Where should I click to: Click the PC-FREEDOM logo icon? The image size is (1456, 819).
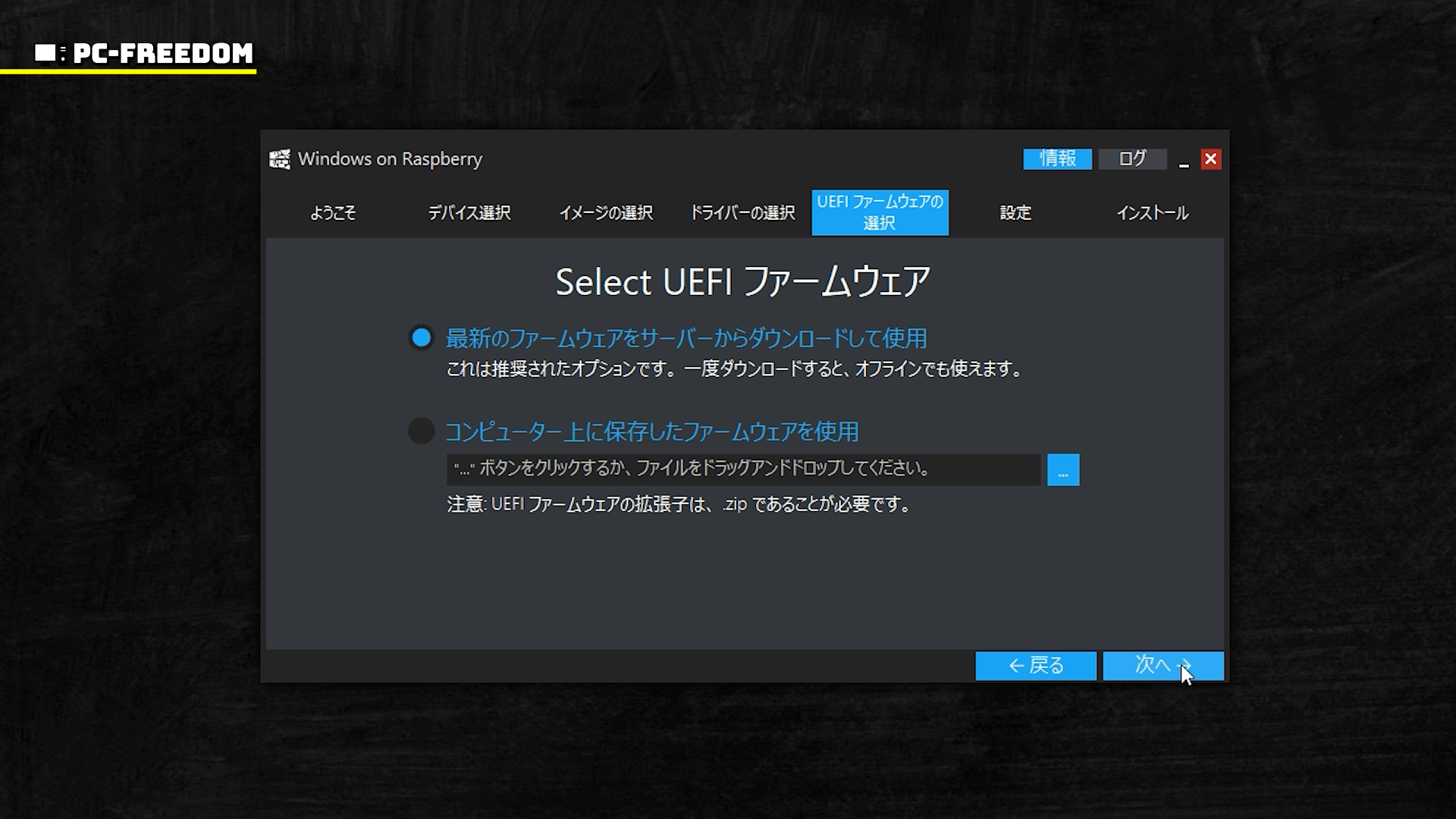[x=49, y=53]
